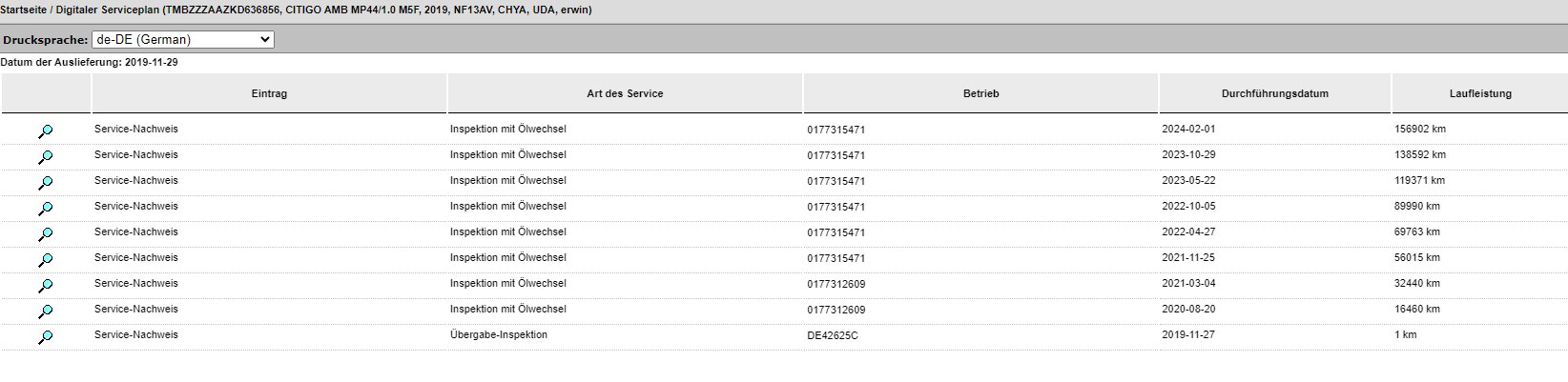Click the Eintrag column header

tap(270, 93)
